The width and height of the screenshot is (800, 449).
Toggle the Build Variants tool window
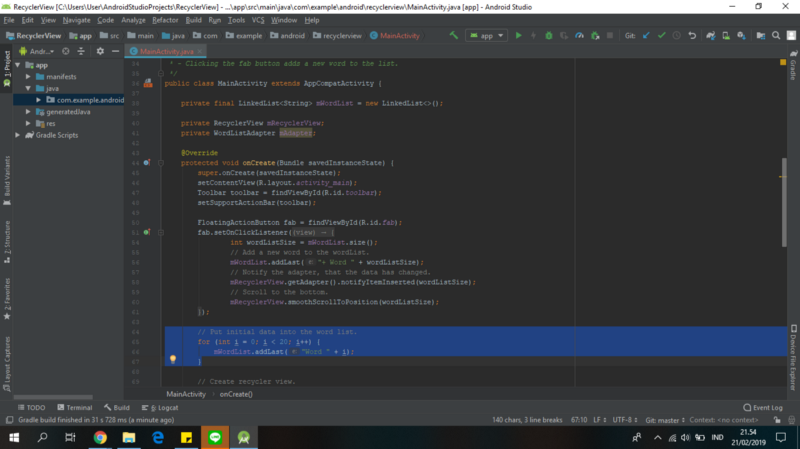click(7, 180)
